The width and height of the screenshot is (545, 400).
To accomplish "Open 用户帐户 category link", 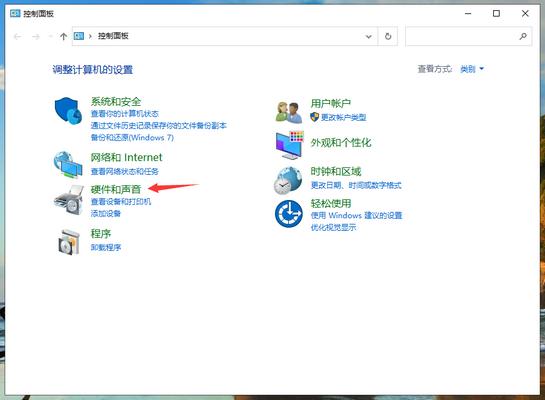I will [x=331, y=103].
